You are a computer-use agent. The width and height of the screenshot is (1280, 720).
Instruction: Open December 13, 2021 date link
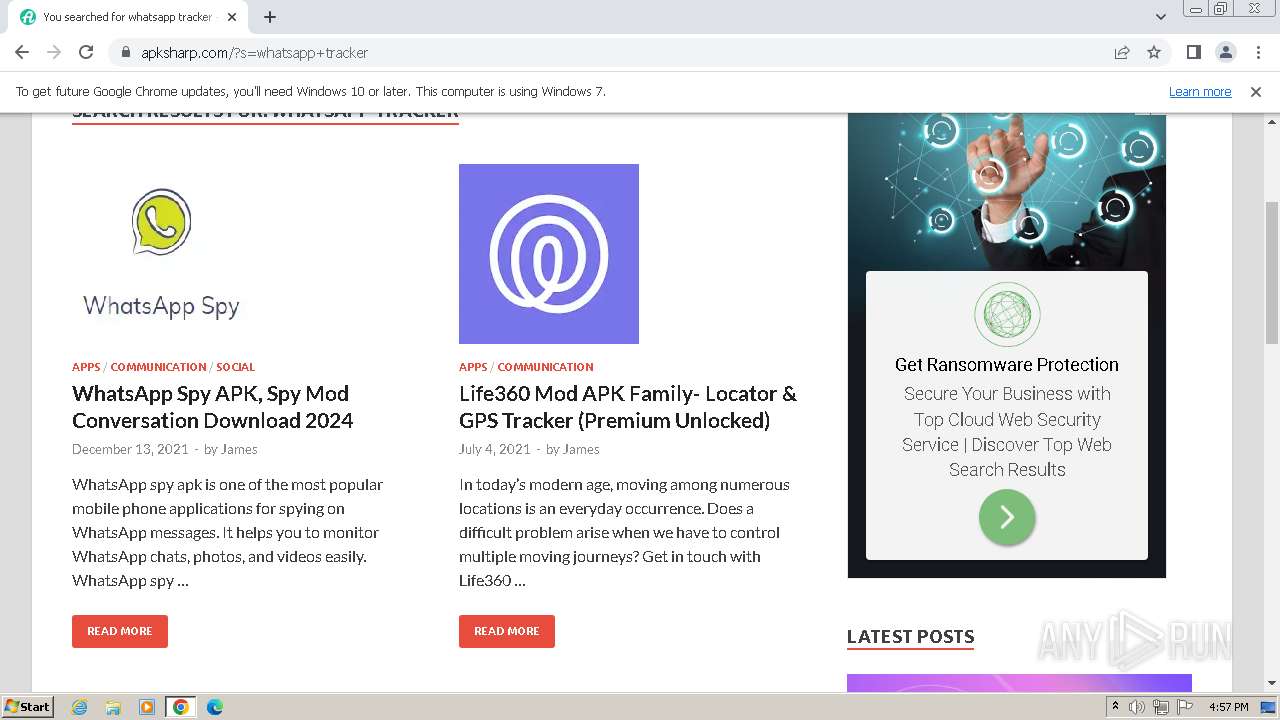(x=130, y=449)
